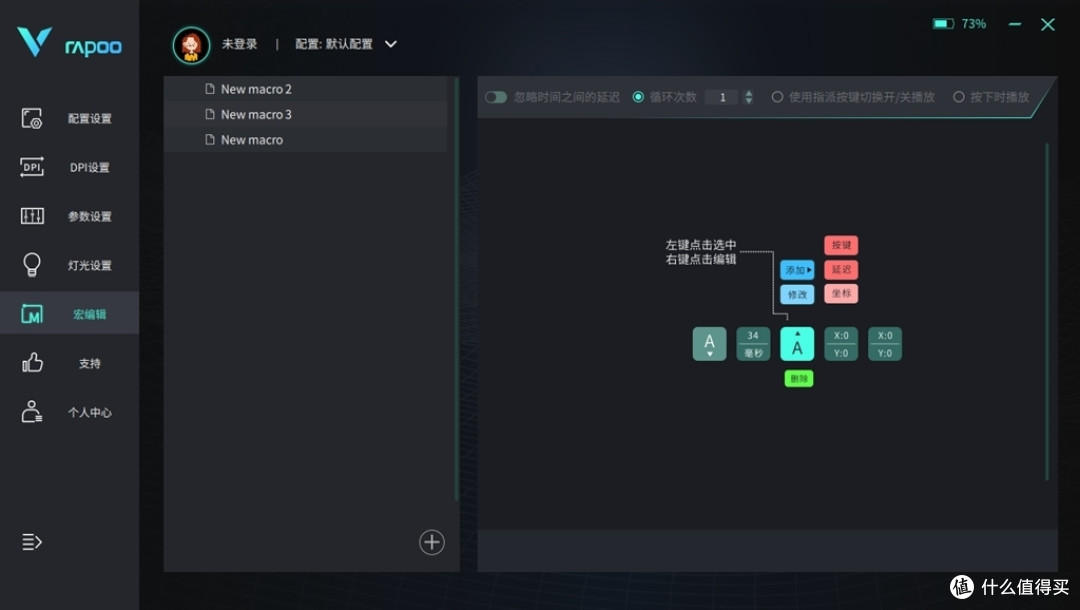Select the 34 毫秒 delay step
The height and width of the screenshot is (610, 1080).
753,344
